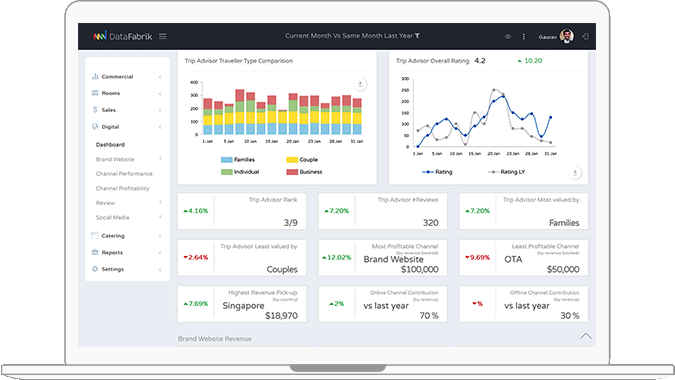Toggle the Business legend swatch

[x=292, y=172]
